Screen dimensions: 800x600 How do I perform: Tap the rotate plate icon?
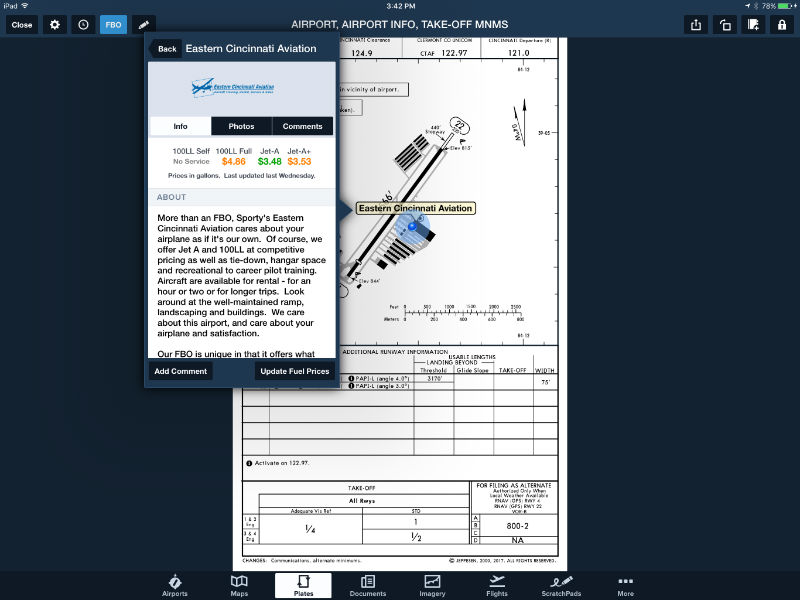coord(725,24)
